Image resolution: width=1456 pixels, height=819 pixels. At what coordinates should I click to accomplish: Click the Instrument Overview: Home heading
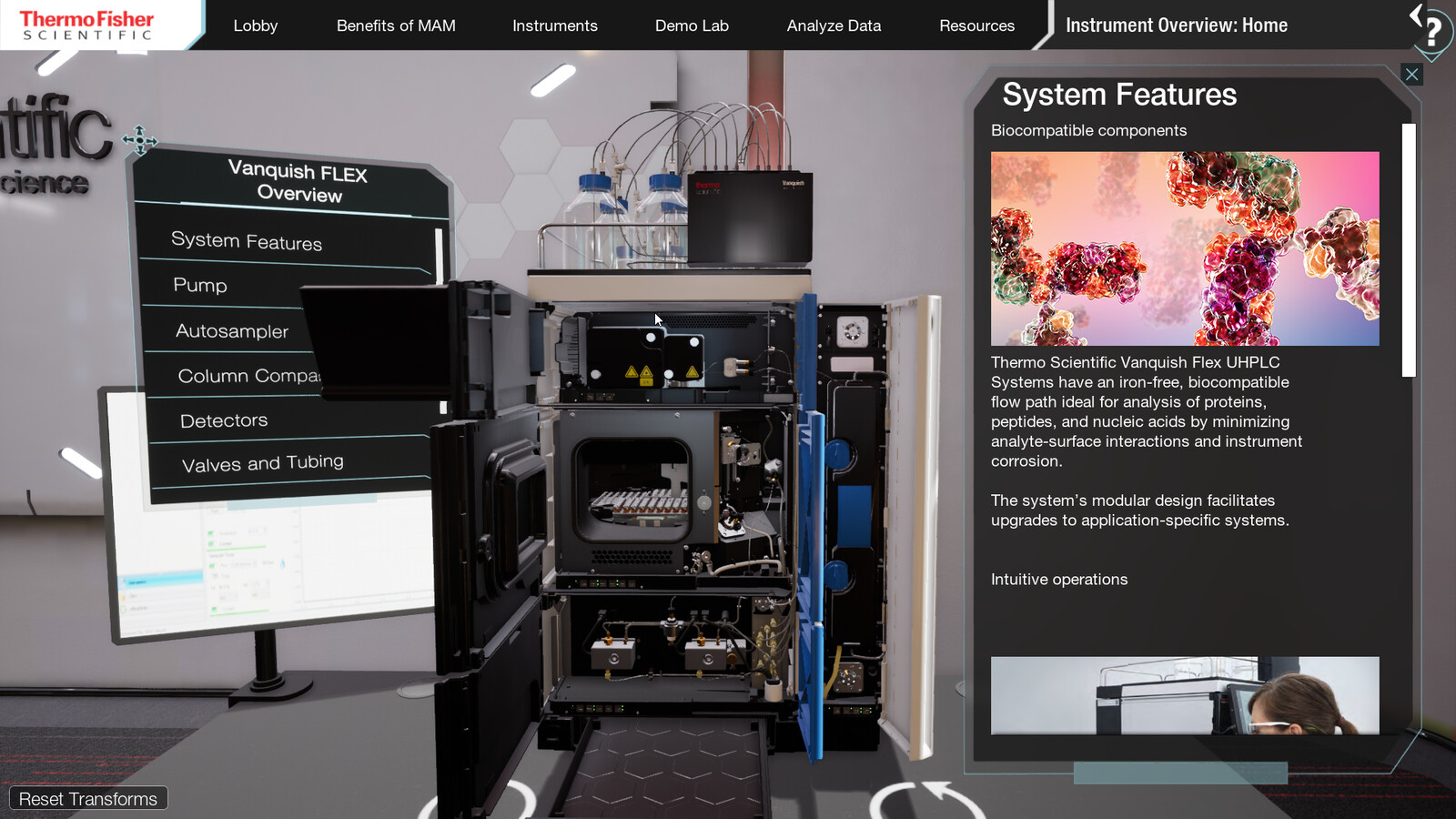[1177, 25]
